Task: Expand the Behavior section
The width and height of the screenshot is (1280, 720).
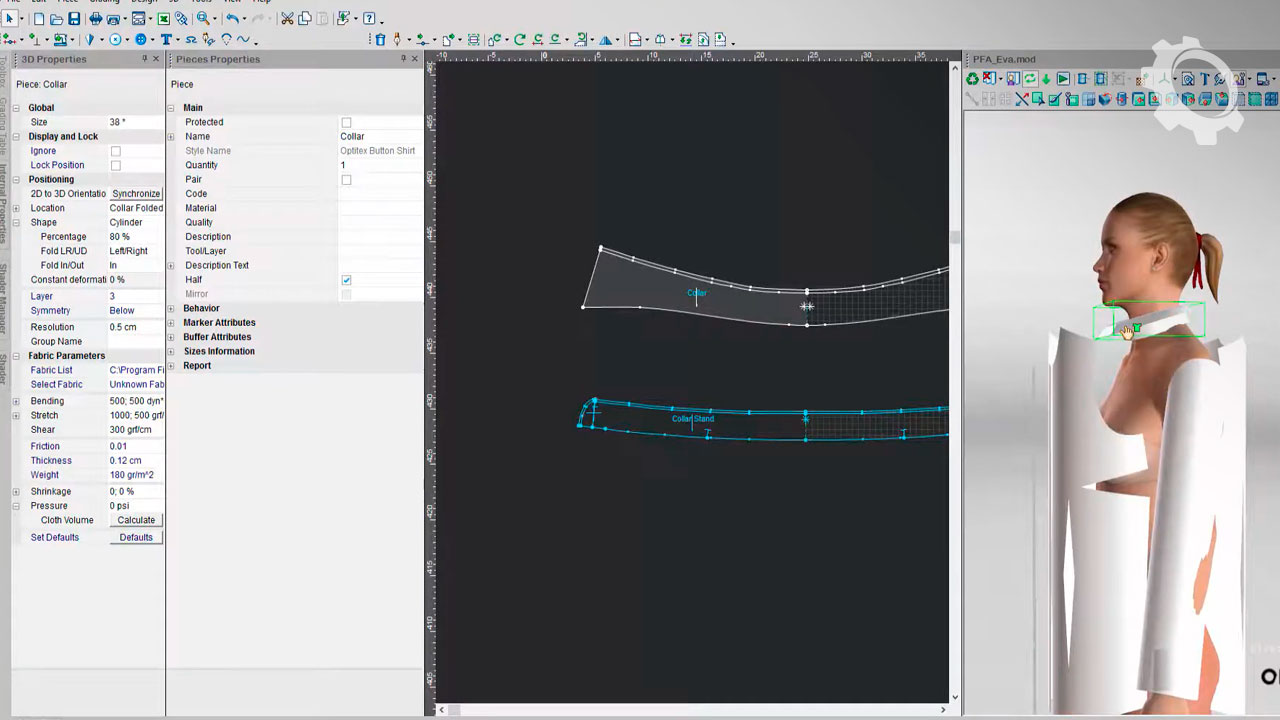Action: coord(171,309)
